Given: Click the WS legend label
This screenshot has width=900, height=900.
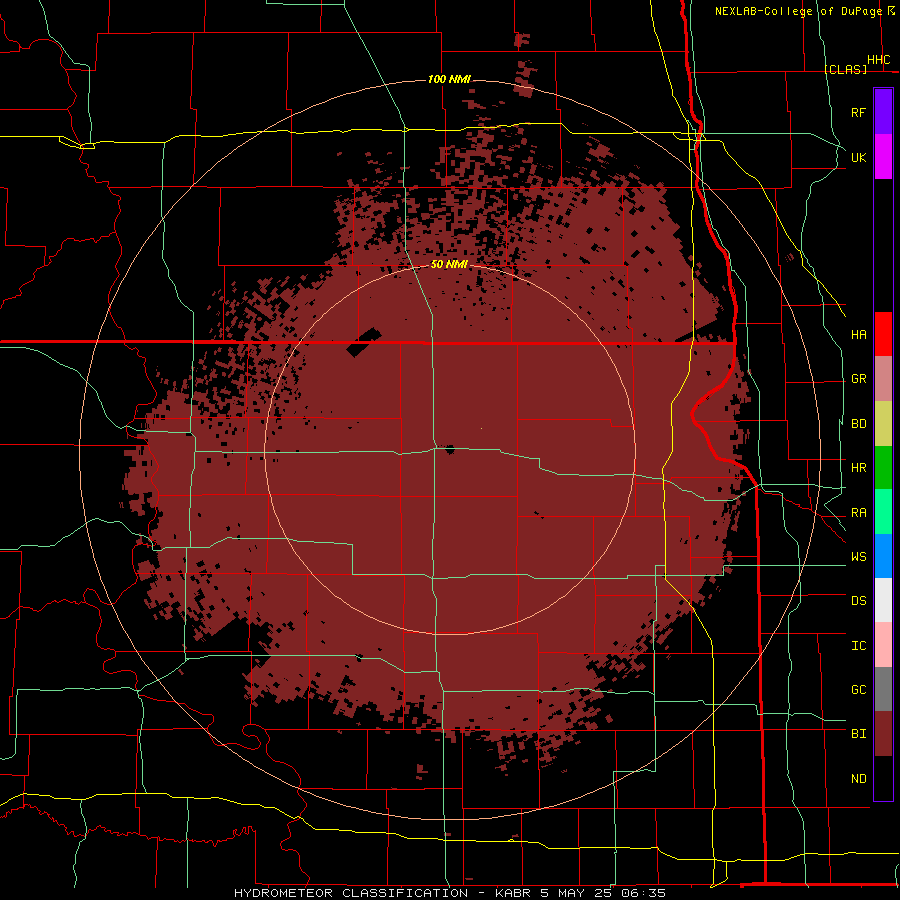Looking at the screenshot, I should tap(859, 557).
